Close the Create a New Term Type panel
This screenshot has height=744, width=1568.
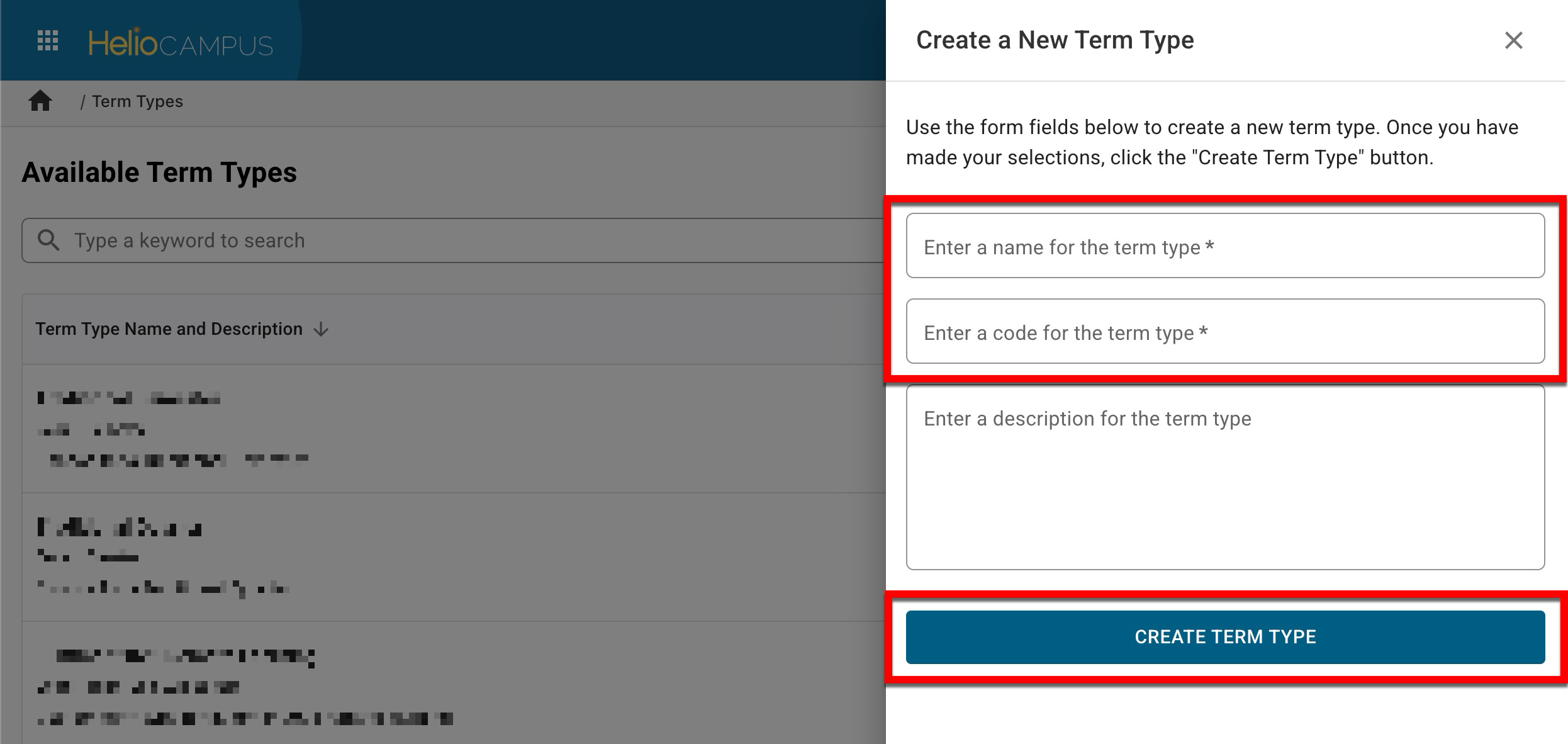[1513, 40]
